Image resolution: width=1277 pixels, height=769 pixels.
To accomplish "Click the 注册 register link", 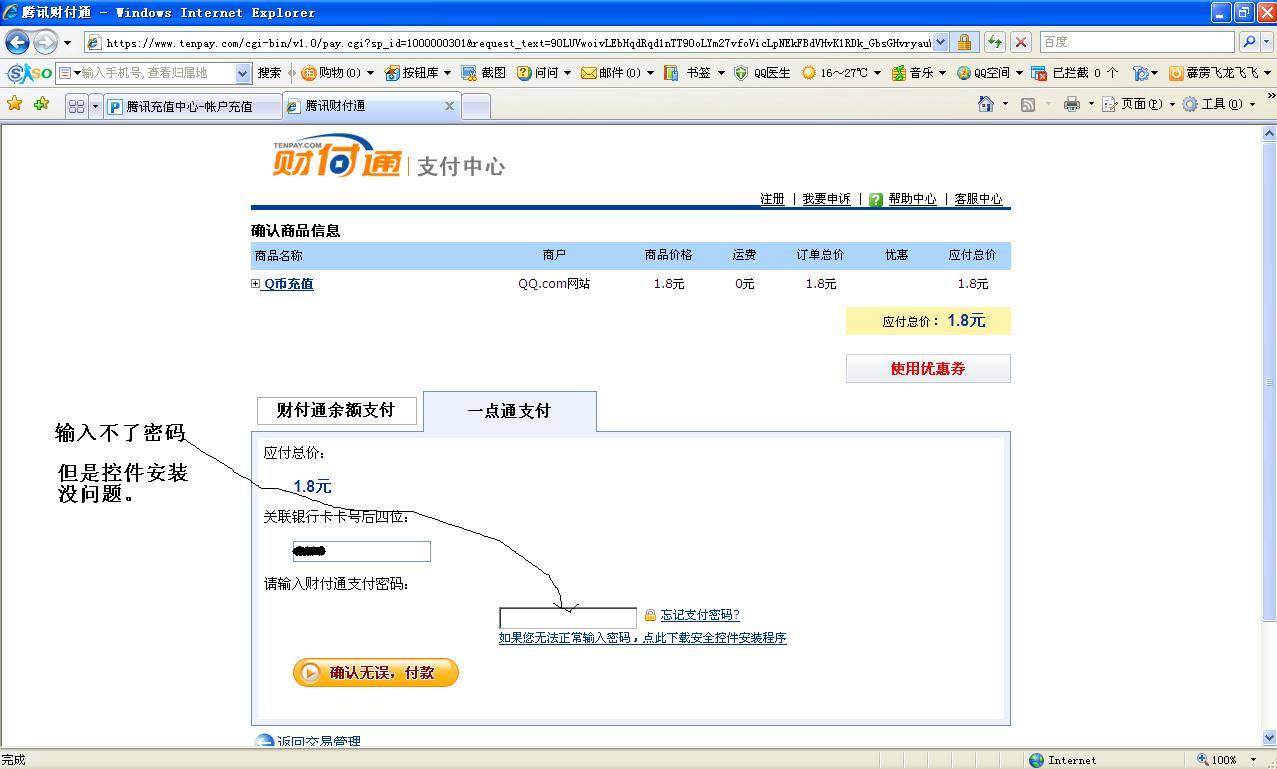I will pyautogui.click(x=772, y=199).
